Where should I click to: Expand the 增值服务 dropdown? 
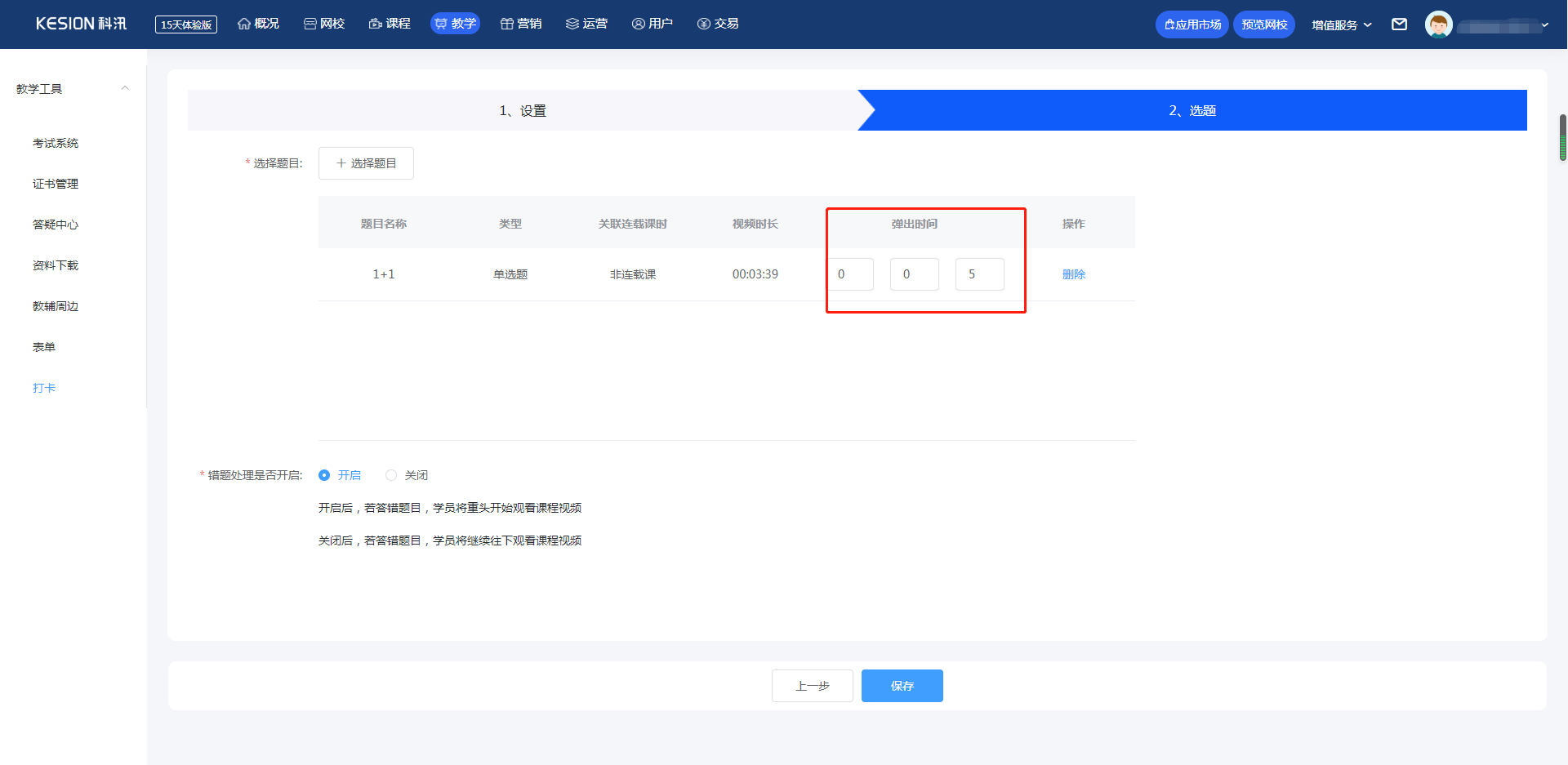(x=1341, y=24)
